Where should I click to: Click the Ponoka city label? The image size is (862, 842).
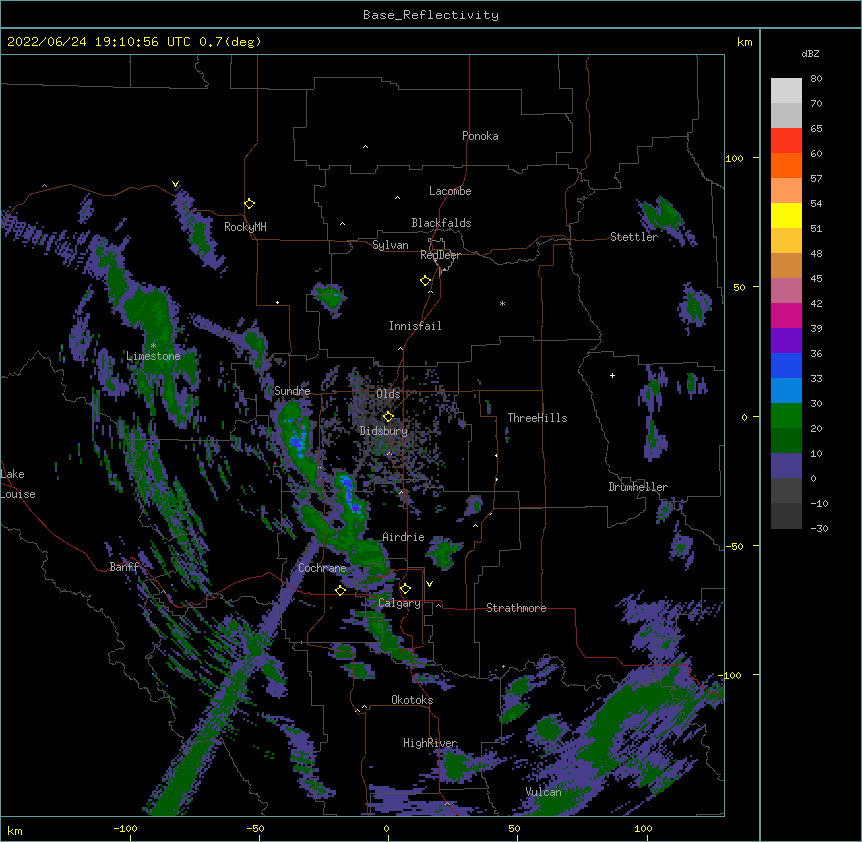[x=480, y=136]
